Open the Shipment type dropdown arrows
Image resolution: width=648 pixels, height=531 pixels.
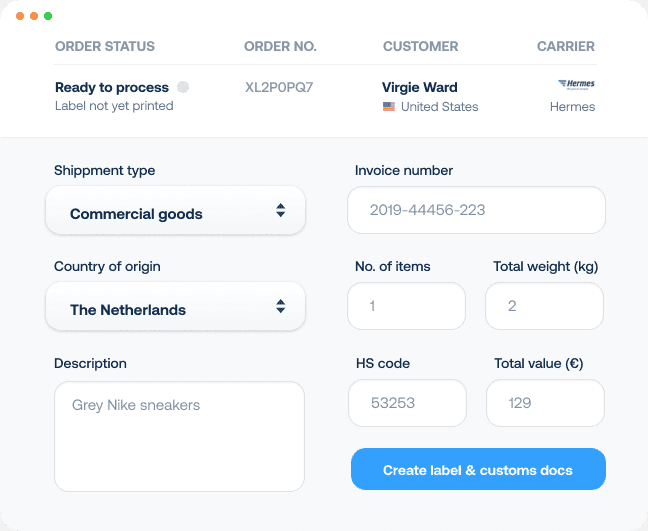(281, 210)
